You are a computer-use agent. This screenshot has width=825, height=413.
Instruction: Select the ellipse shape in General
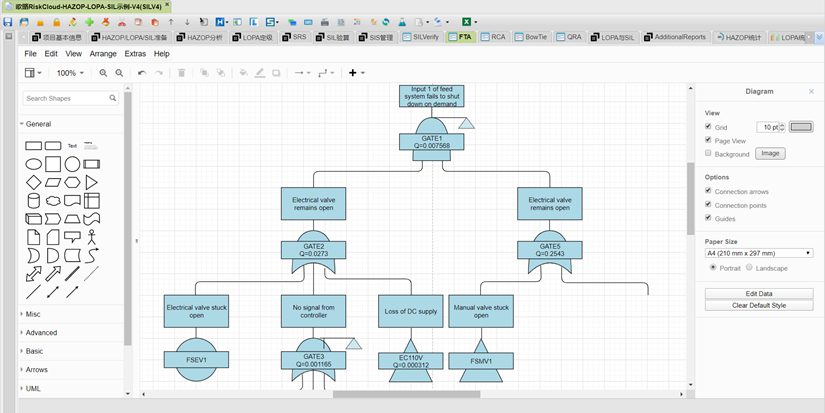[x=33, y=164]
